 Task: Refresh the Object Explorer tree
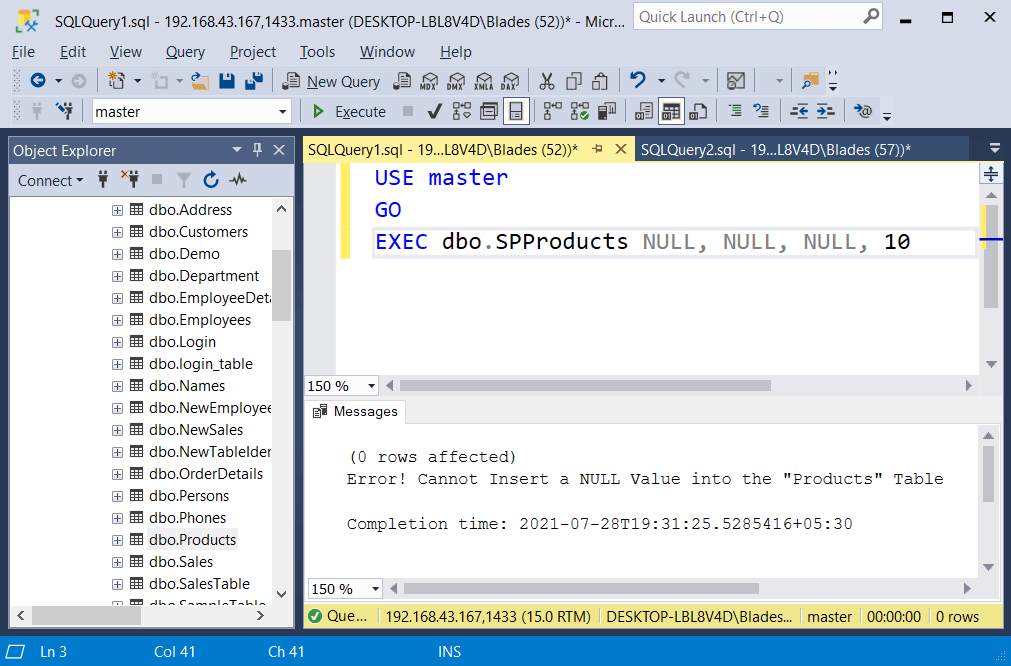pos(211,181)
